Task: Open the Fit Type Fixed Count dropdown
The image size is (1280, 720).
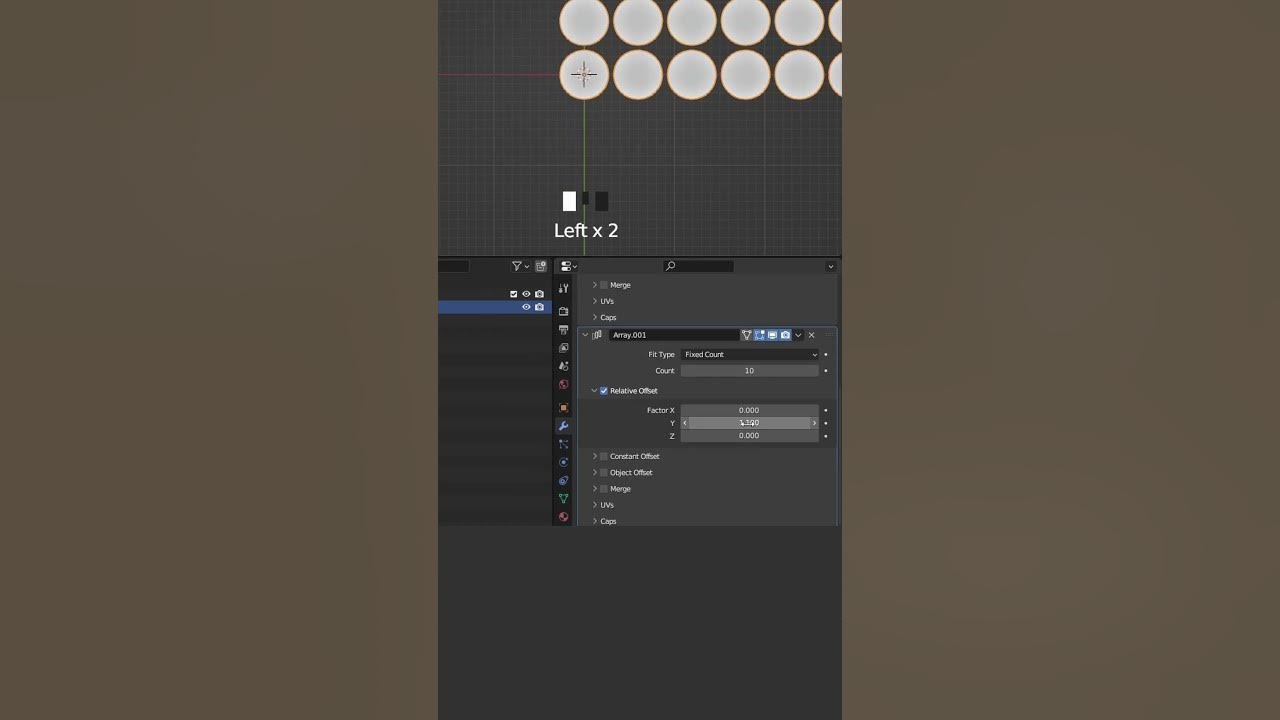Action: [750, 354]
